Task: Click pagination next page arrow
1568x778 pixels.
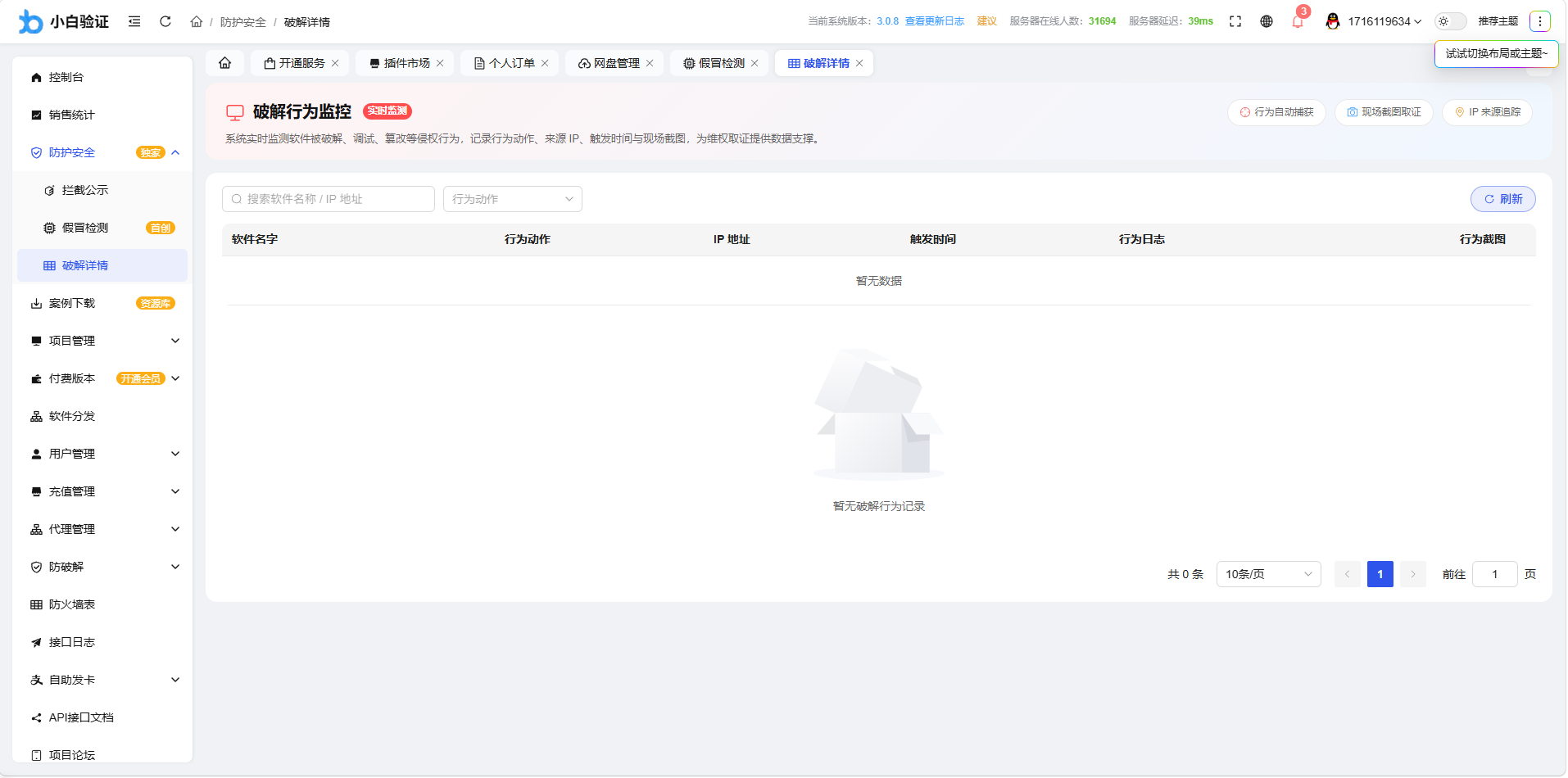Action: coord(1413,574)
